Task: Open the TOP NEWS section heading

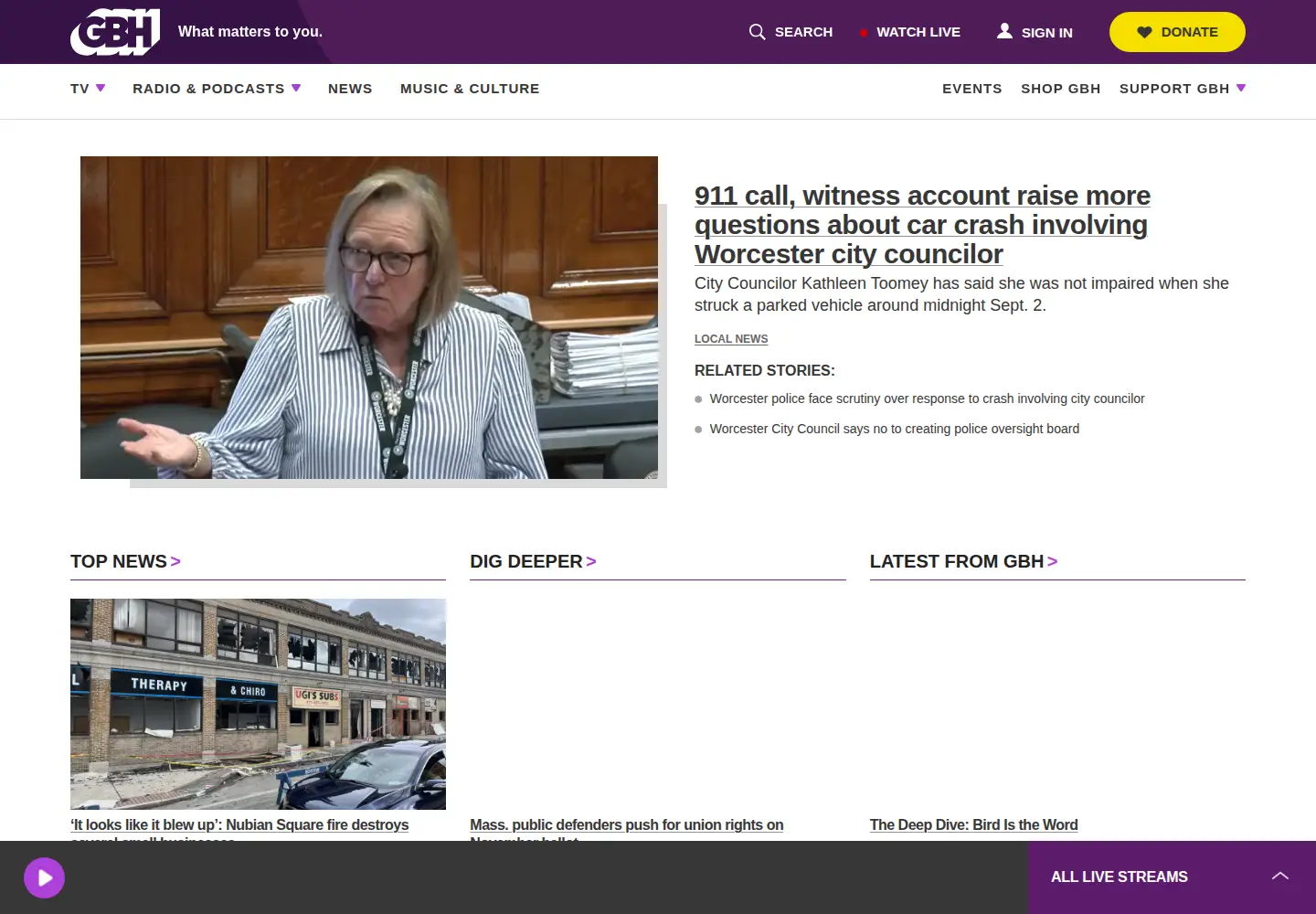Action: (119, 561)
